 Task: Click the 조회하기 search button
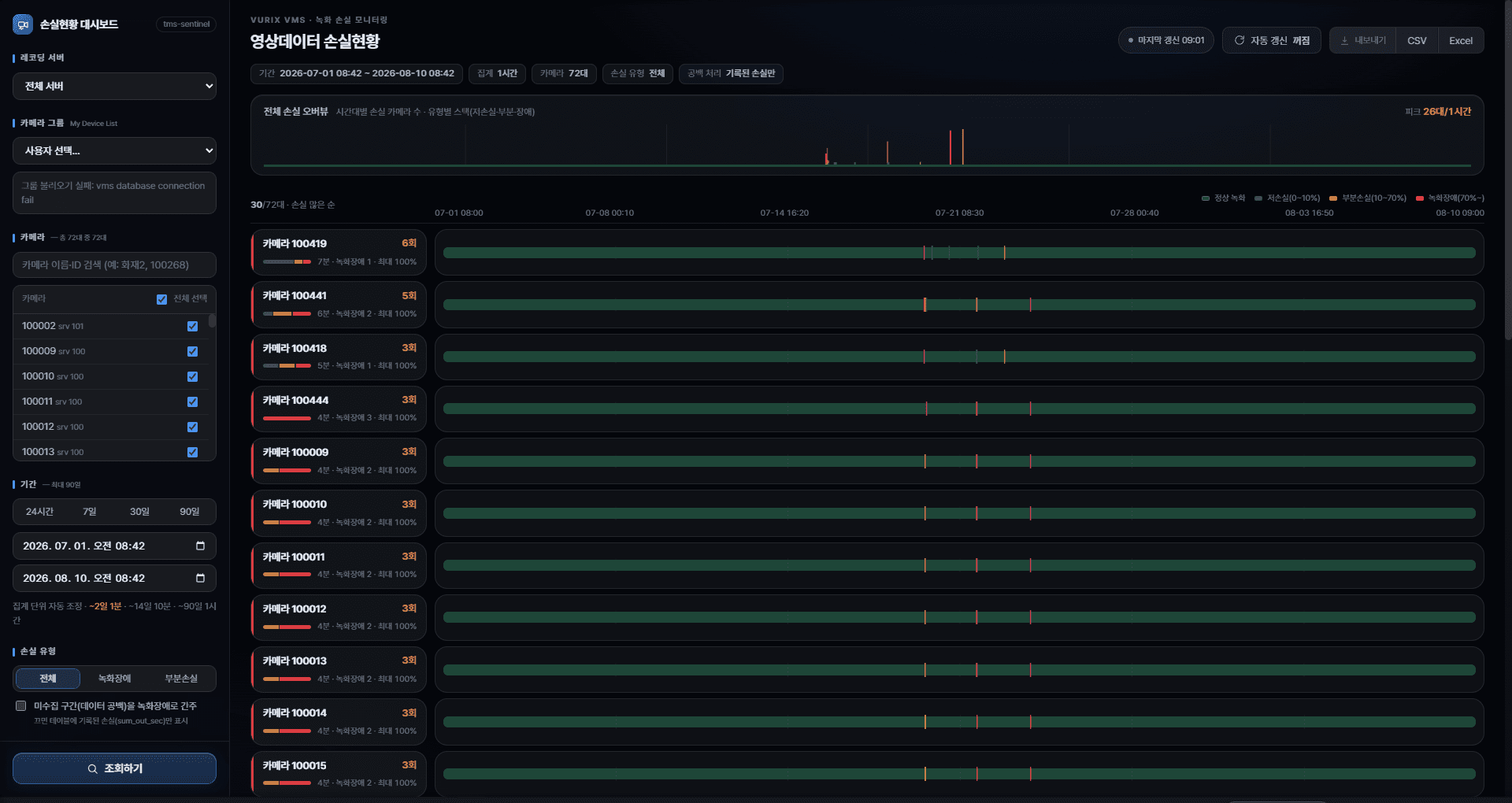[114, 768]
